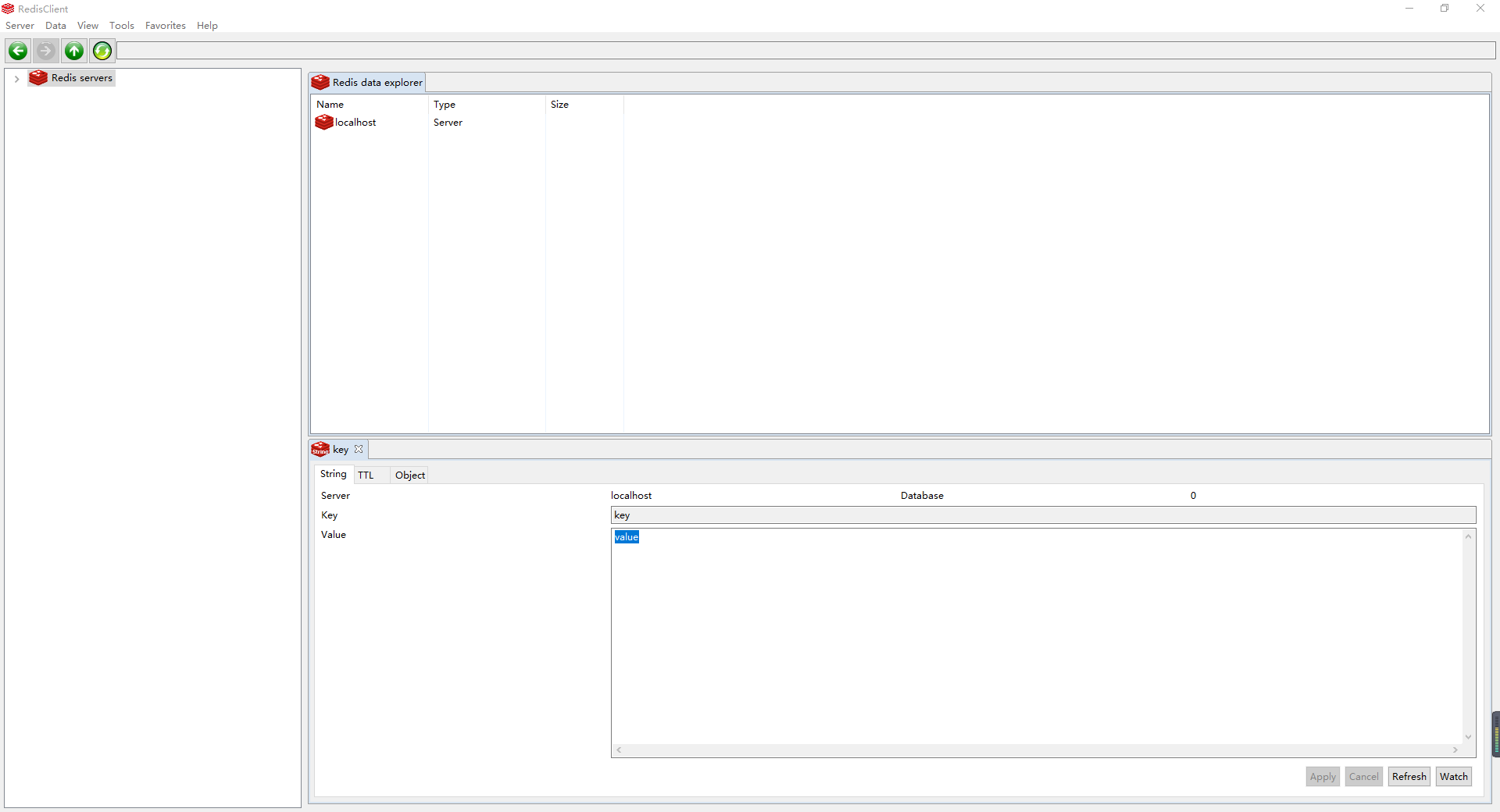Switch to the String tab
This screenshot has width=1500, height=812.
point(334,474)
